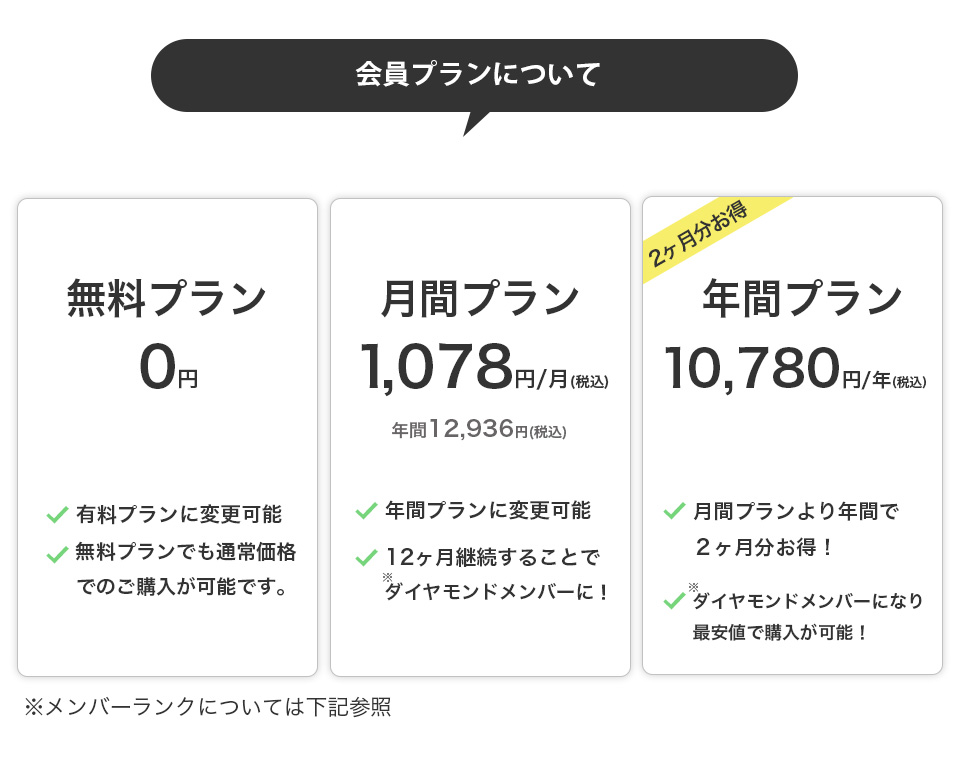Select the 月間プラン card title
960x781 pixels.
click(x=480, y=299)
